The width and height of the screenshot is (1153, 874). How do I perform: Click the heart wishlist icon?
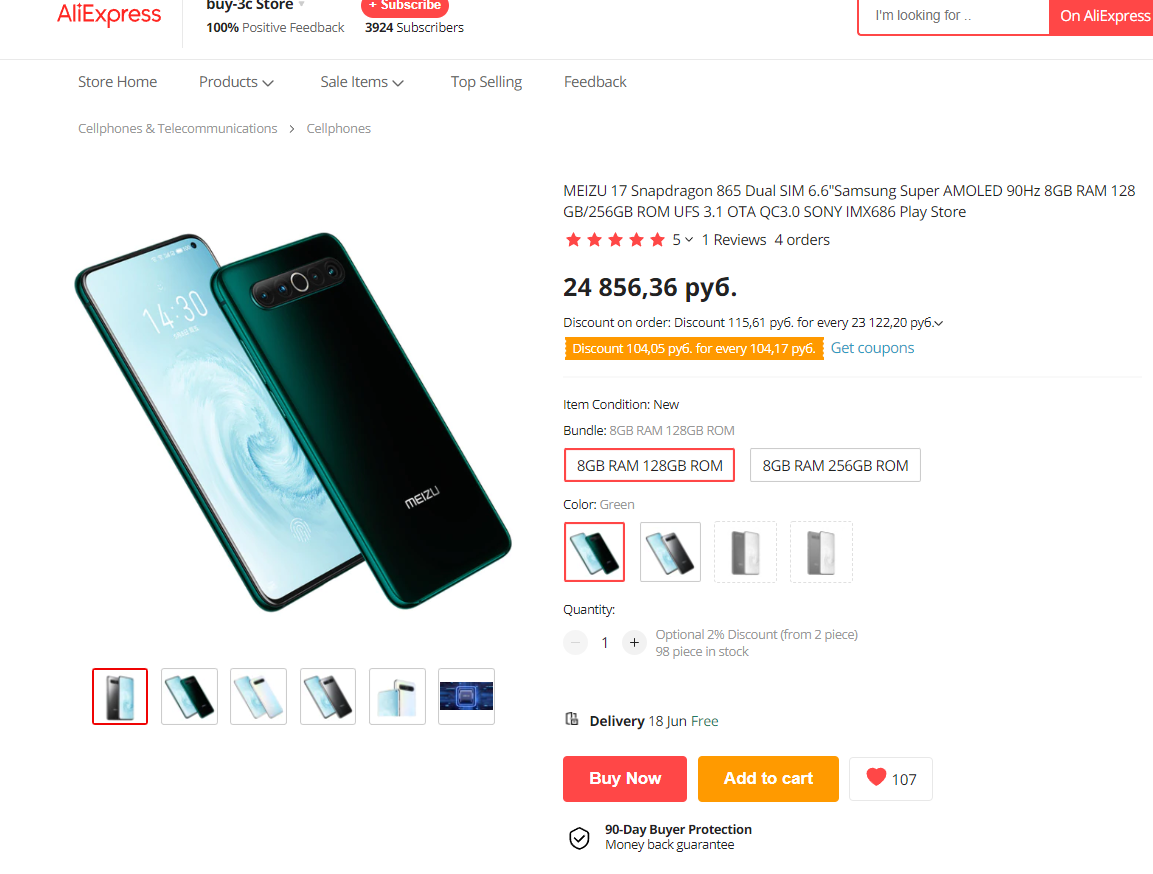click(x=876, y=777)
